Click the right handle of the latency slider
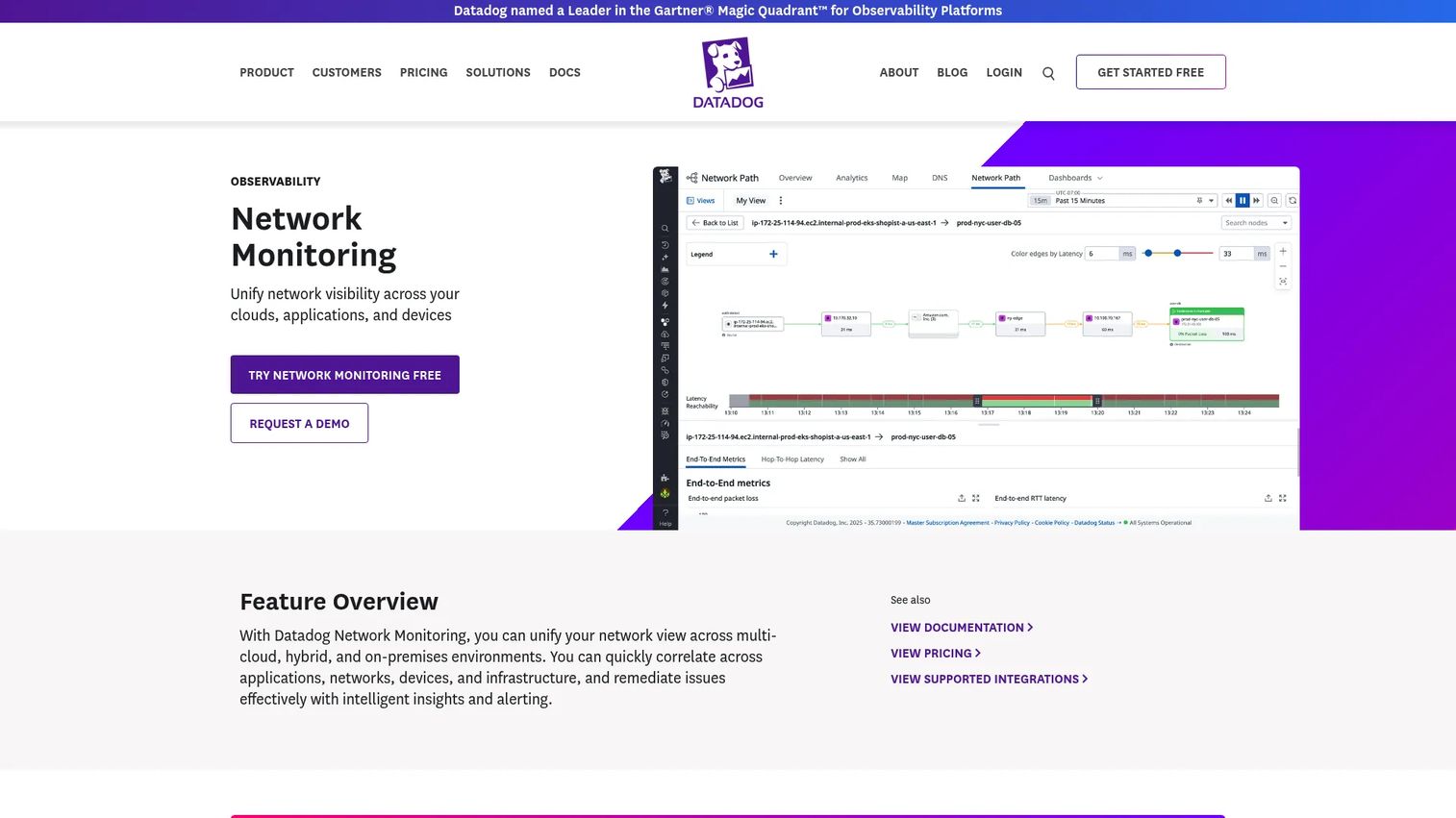 pos(1178,254)
